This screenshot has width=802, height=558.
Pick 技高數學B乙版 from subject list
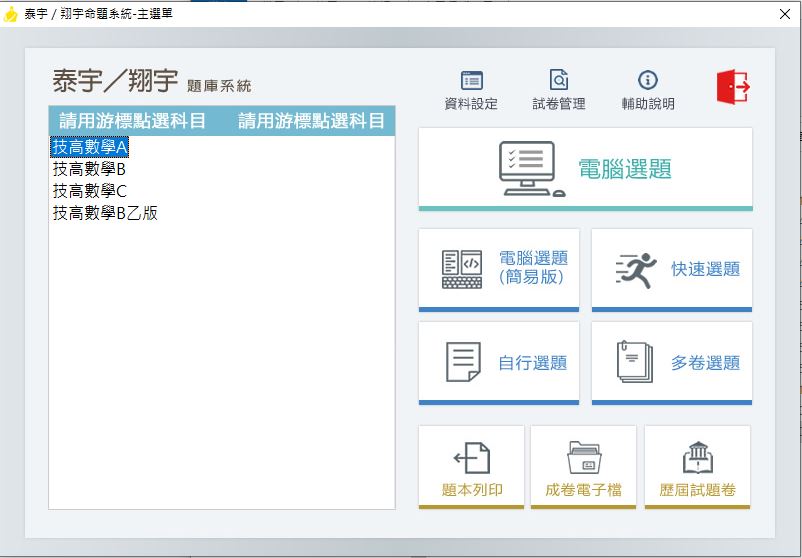[105, 213]
